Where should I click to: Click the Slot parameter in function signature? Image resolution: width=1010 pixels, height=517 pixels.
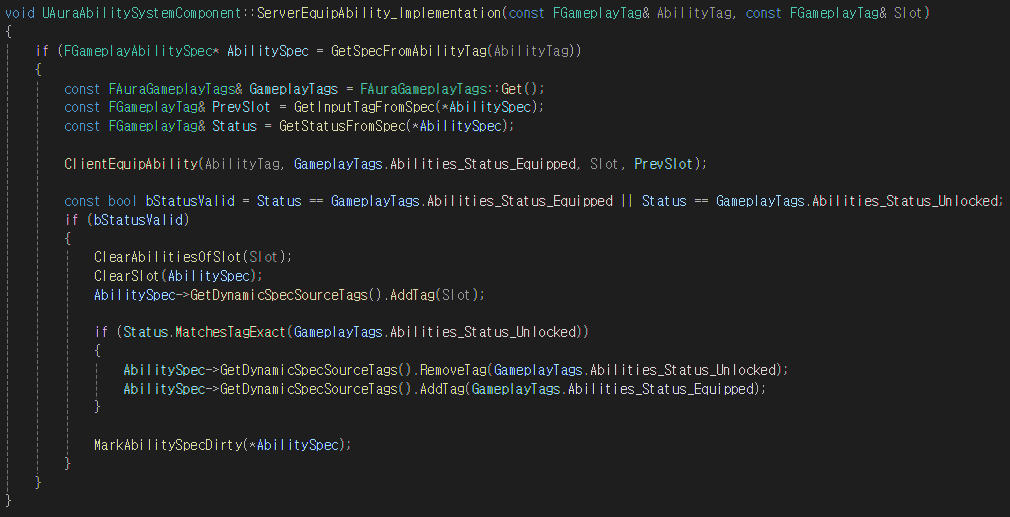[x=908, y=13]
